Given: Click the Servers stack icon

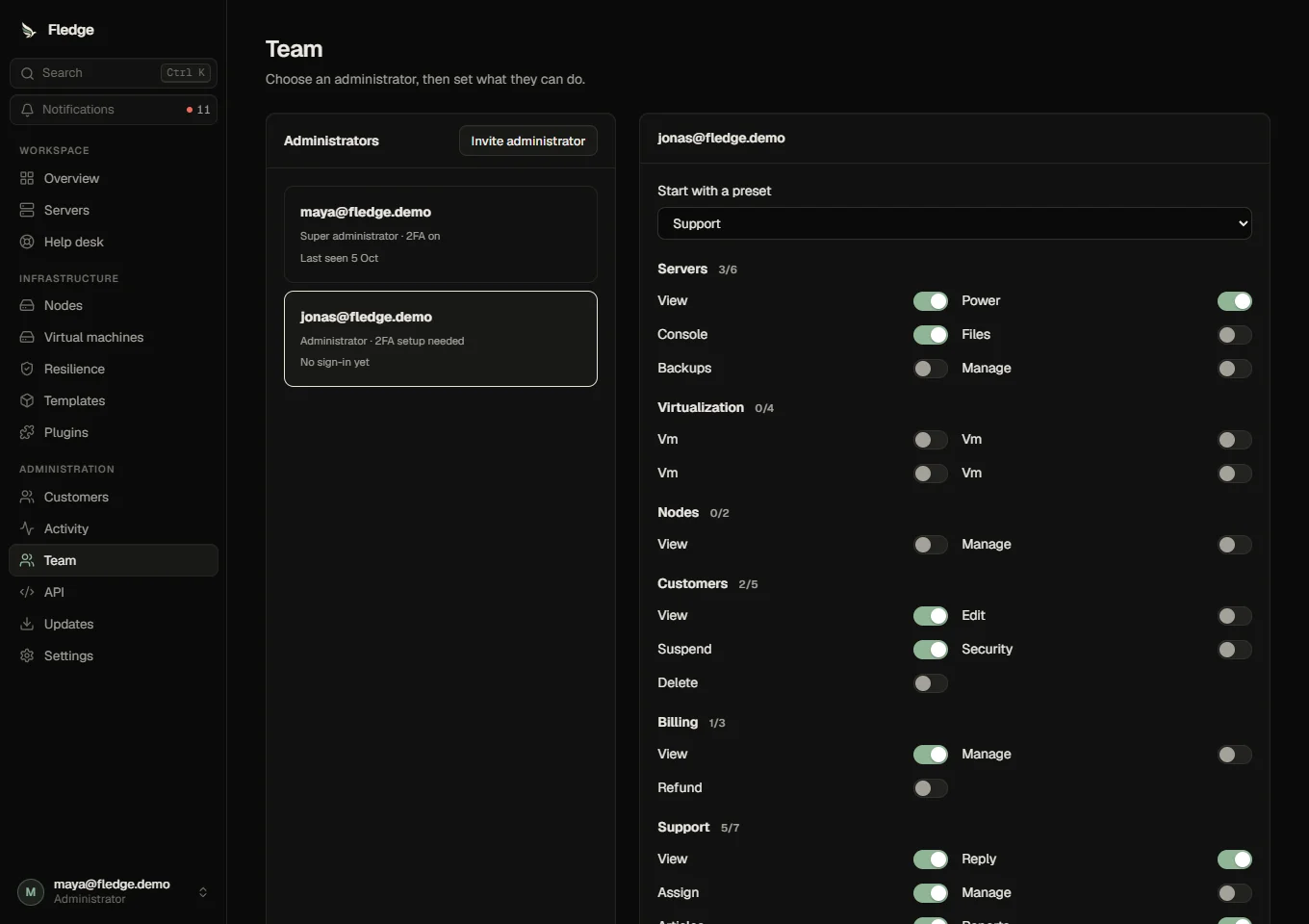Looking at the screenshot, I should click(x=27, y=210).
